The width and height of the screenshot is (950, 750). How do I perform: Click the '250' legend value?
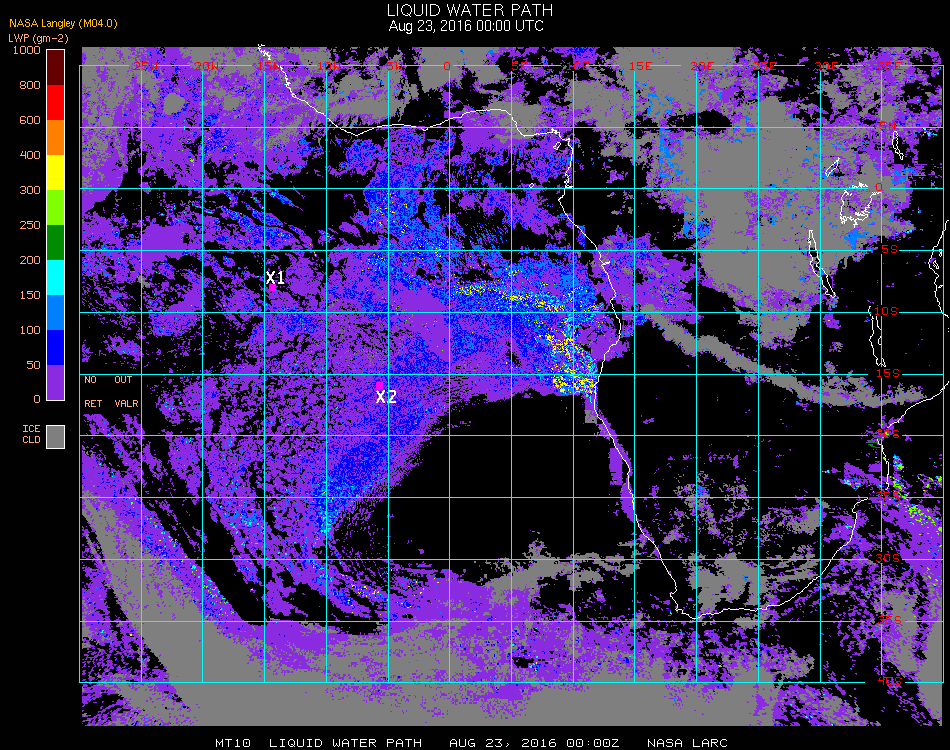pyautogui.click(x=30, y=225)
